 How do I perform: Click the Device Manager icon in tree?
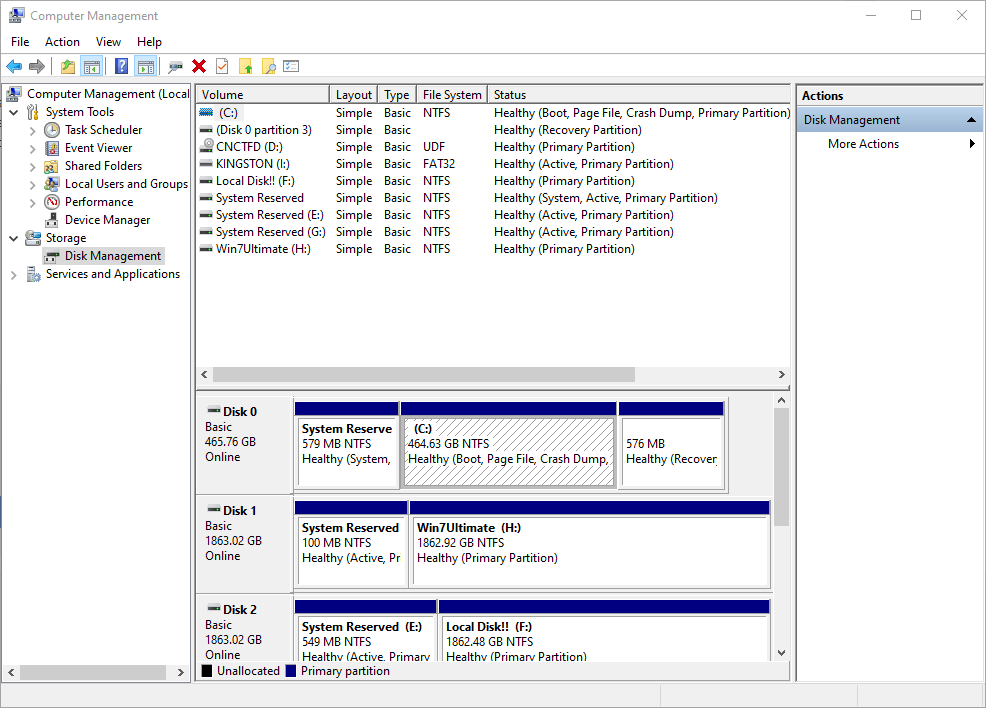click(52, 220)
